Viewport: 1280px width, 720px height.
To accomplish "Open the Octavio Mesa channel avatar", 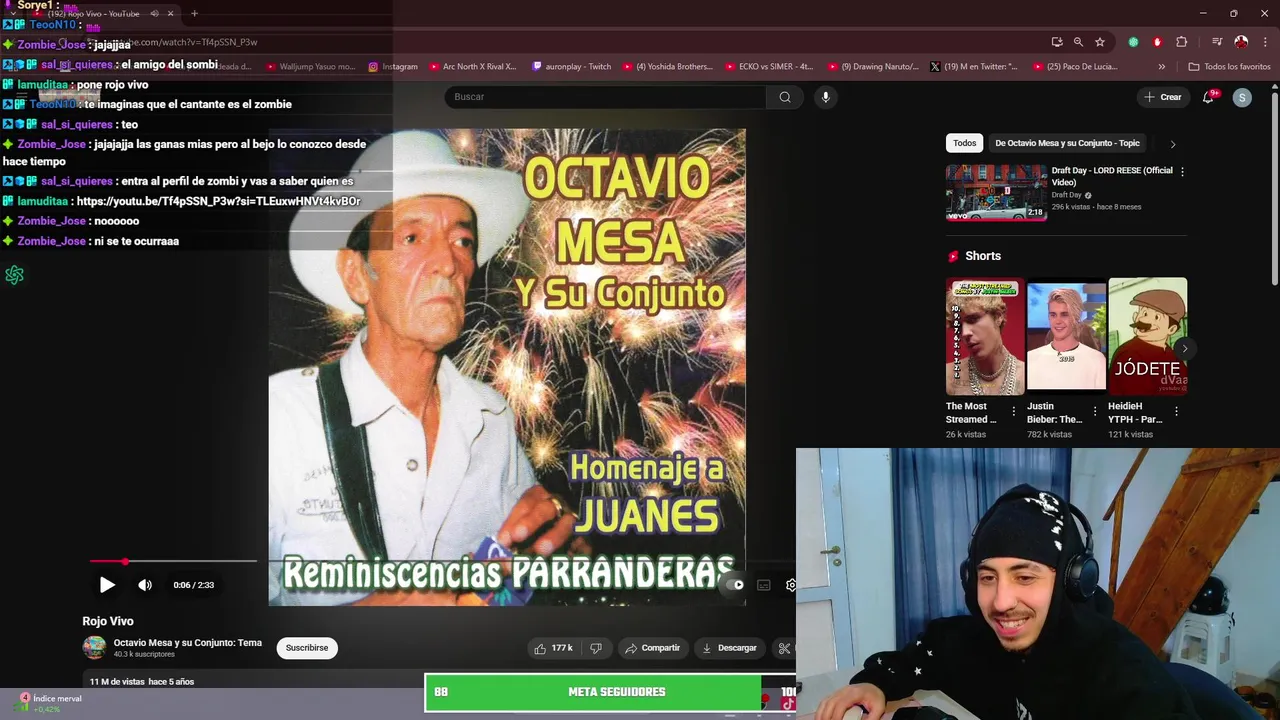I will (94, 648).
